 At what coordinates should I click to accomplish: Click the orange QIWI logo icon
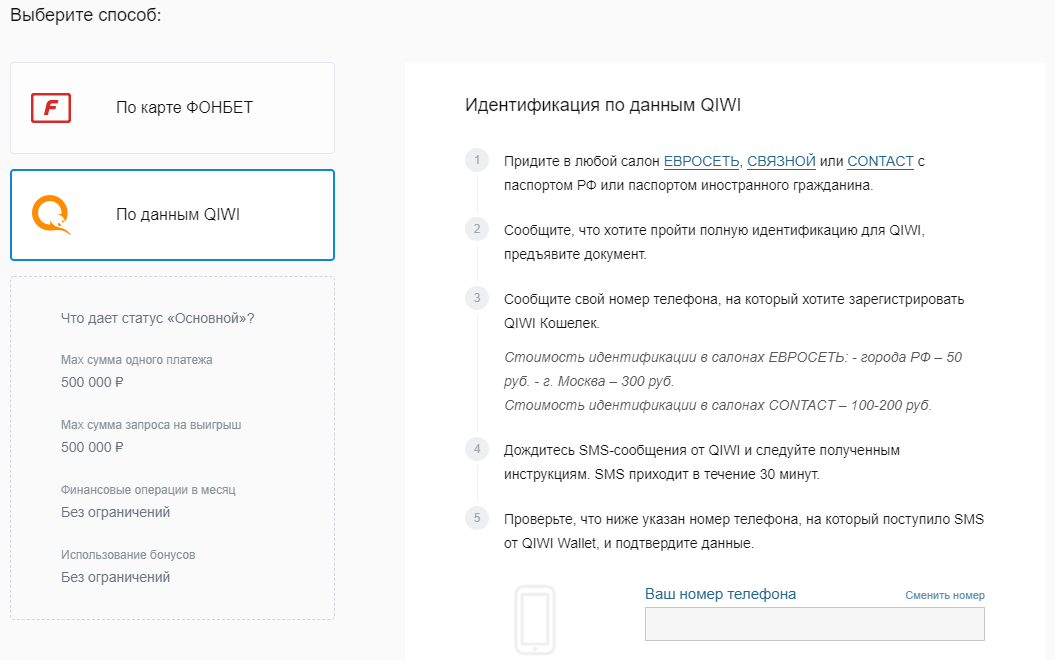(x=51, y=215)
